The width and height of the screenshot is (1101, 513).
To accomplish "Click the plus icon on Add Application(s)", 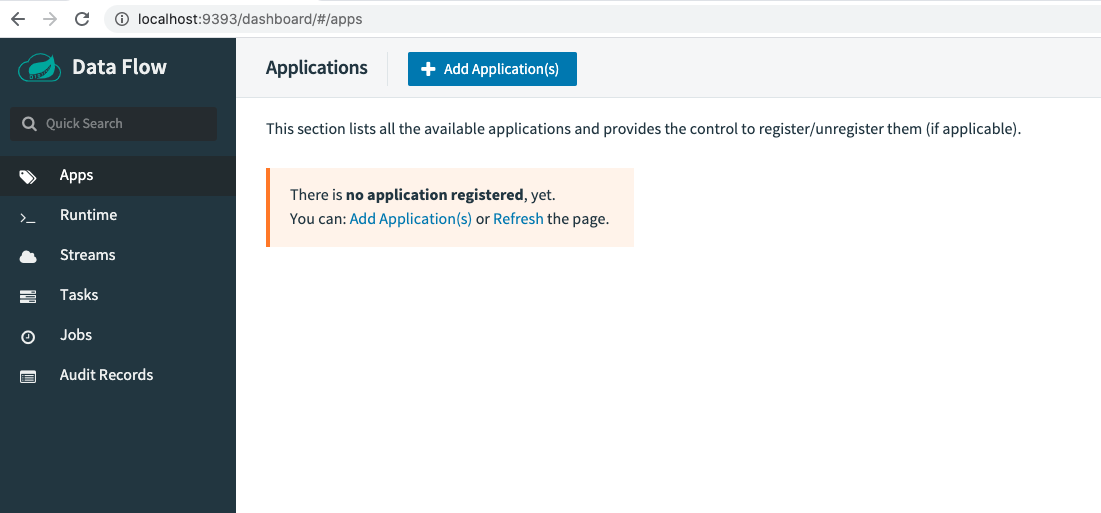I will click(428, 69).
